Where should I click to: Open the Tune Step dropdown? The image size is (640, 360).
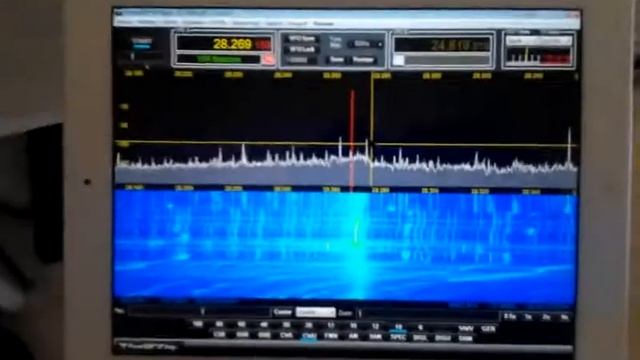[365, 44]
